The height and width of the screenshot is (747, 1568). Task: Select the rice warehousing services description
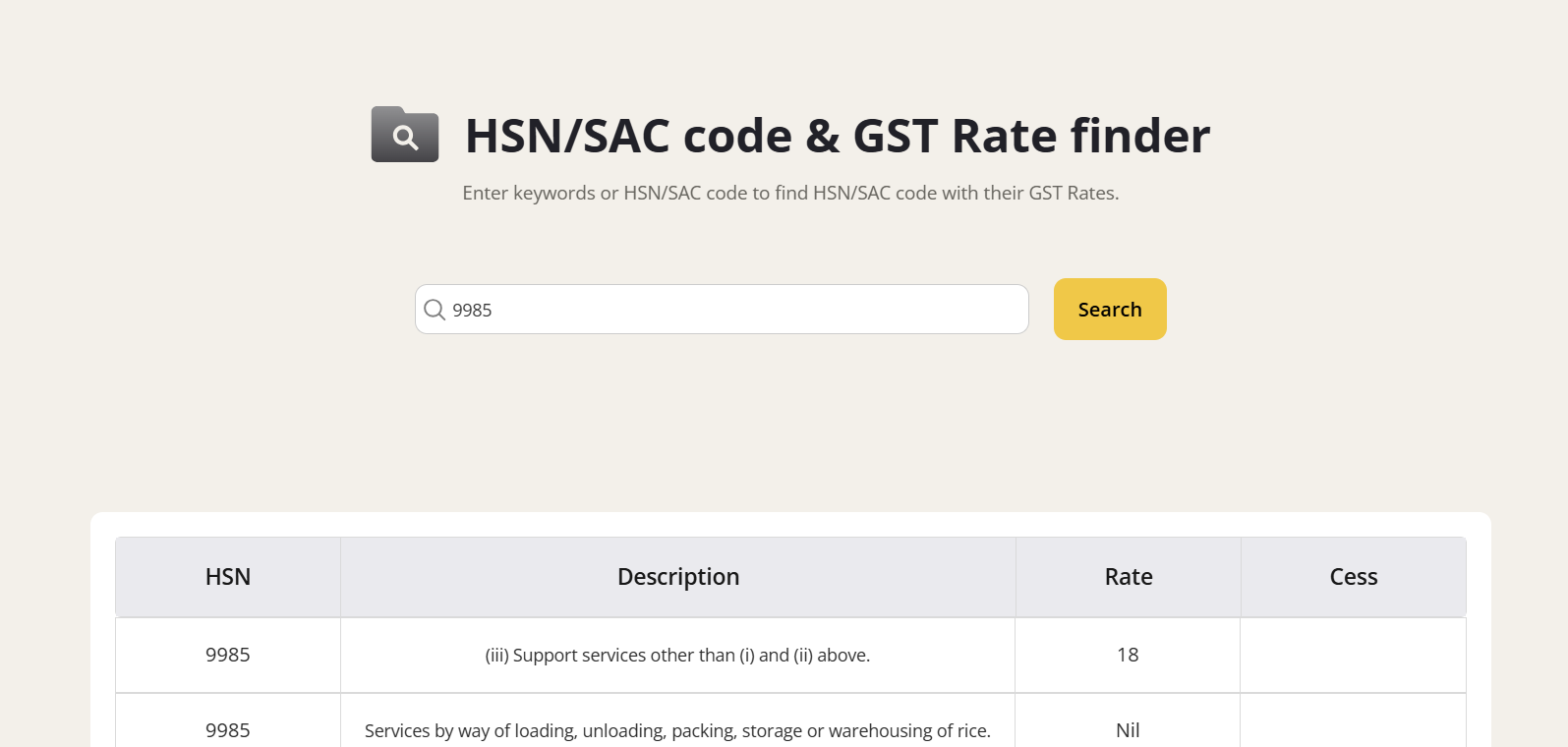point(677,730)
